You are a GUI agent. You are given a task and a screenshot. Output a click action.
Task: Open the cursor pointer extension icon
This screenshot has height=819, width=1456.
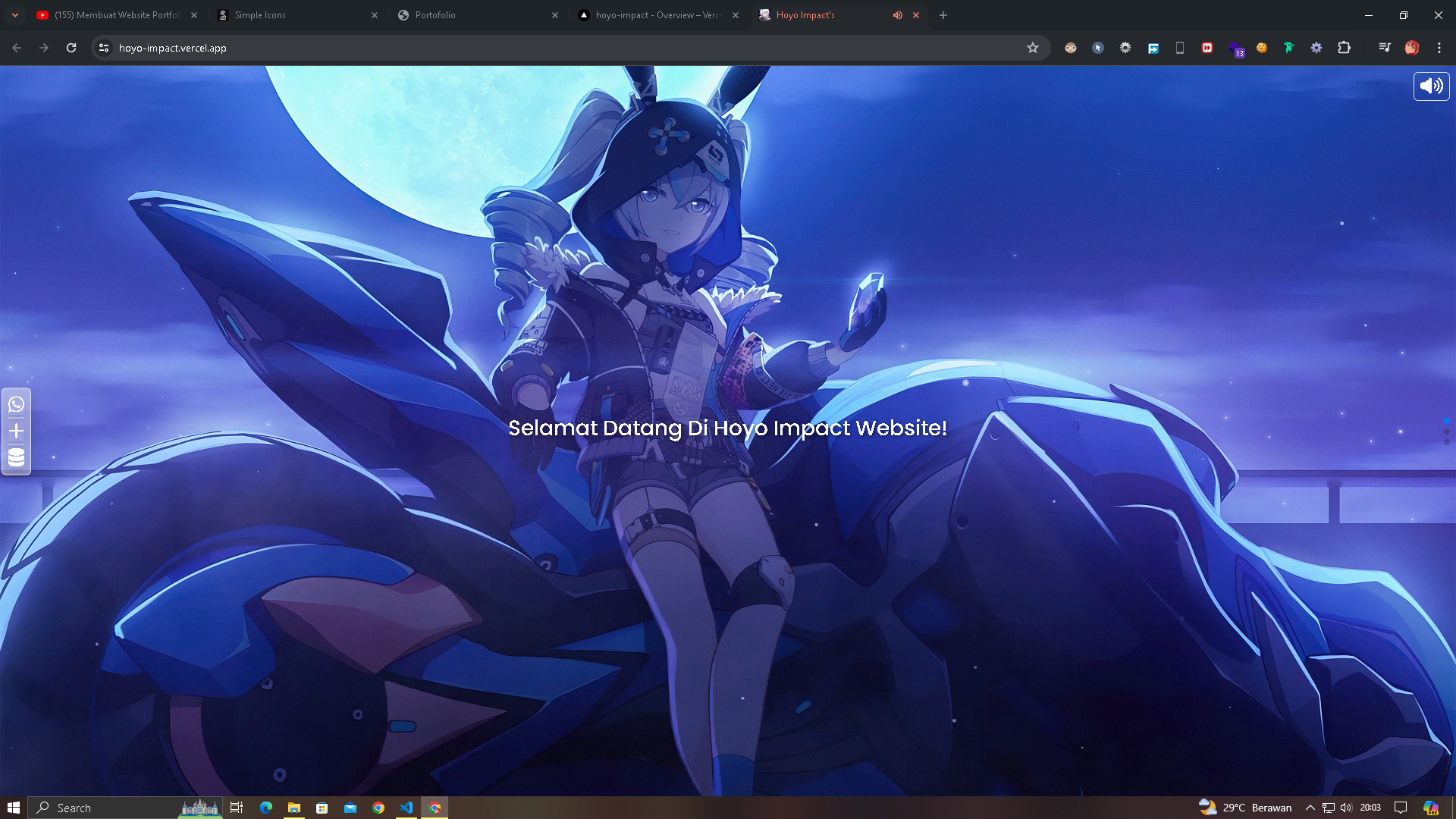(x=1098, y=48)
